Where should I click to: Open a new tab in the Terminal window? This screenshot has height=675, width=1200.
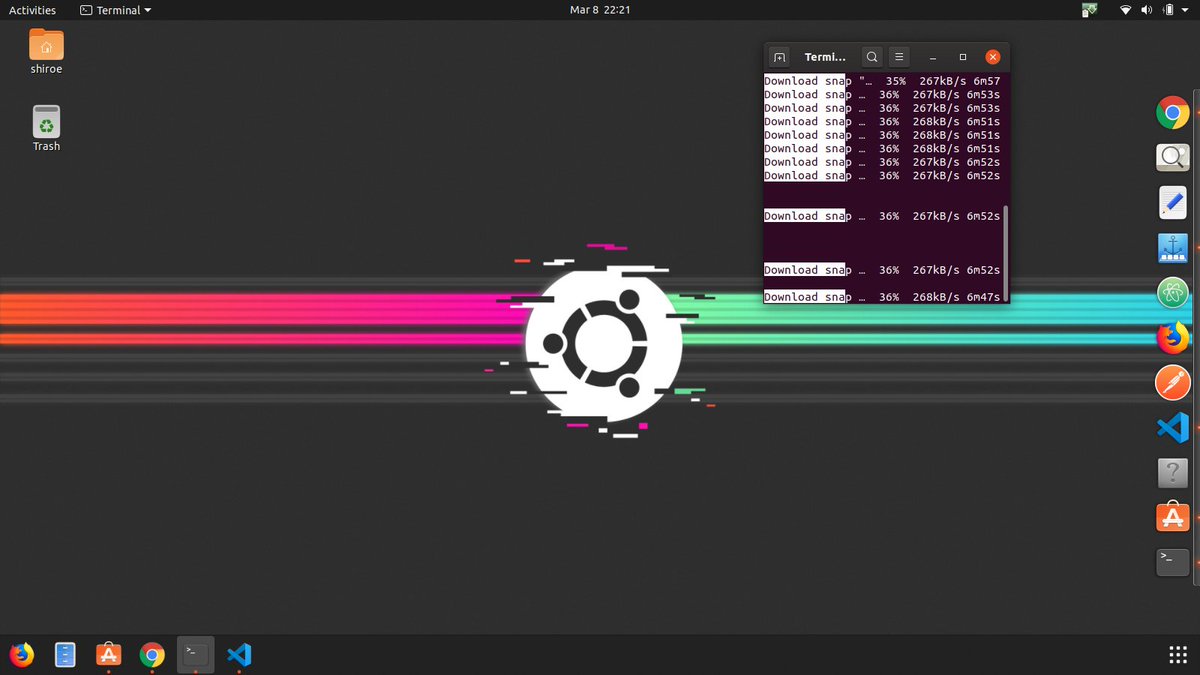pos(781,57)
